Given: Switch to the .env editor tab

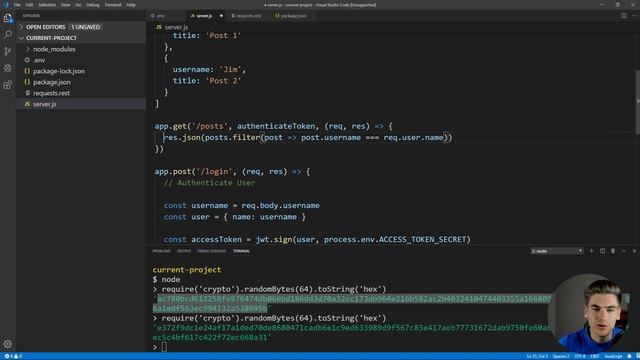Looking at the screenshot, I should 165,16.
